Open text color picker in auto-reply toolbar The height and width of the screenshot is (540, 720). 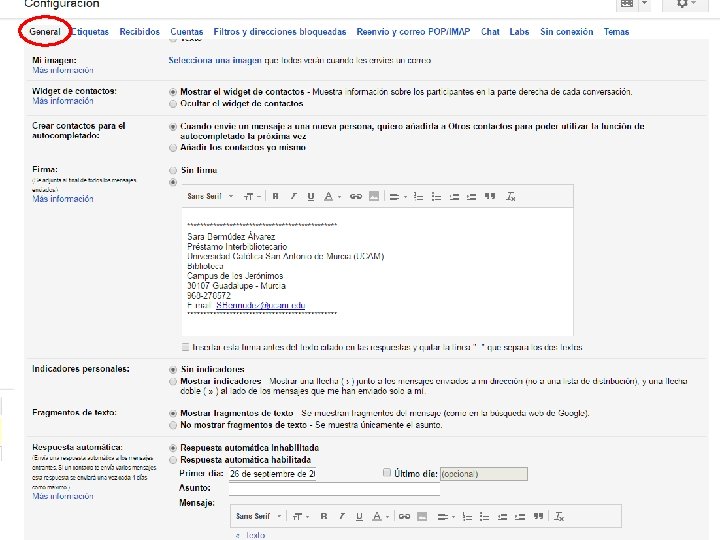click(x=381, y=517)
